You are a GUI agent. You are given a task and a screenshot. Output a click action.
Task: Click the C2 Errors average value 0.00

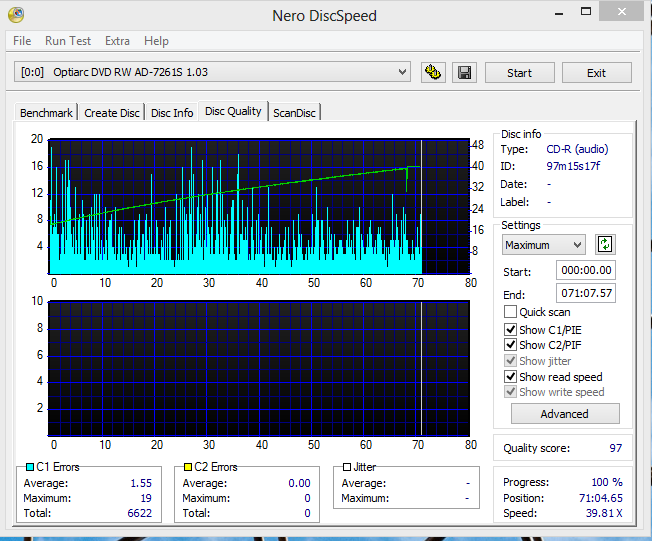tap(299, 483)
